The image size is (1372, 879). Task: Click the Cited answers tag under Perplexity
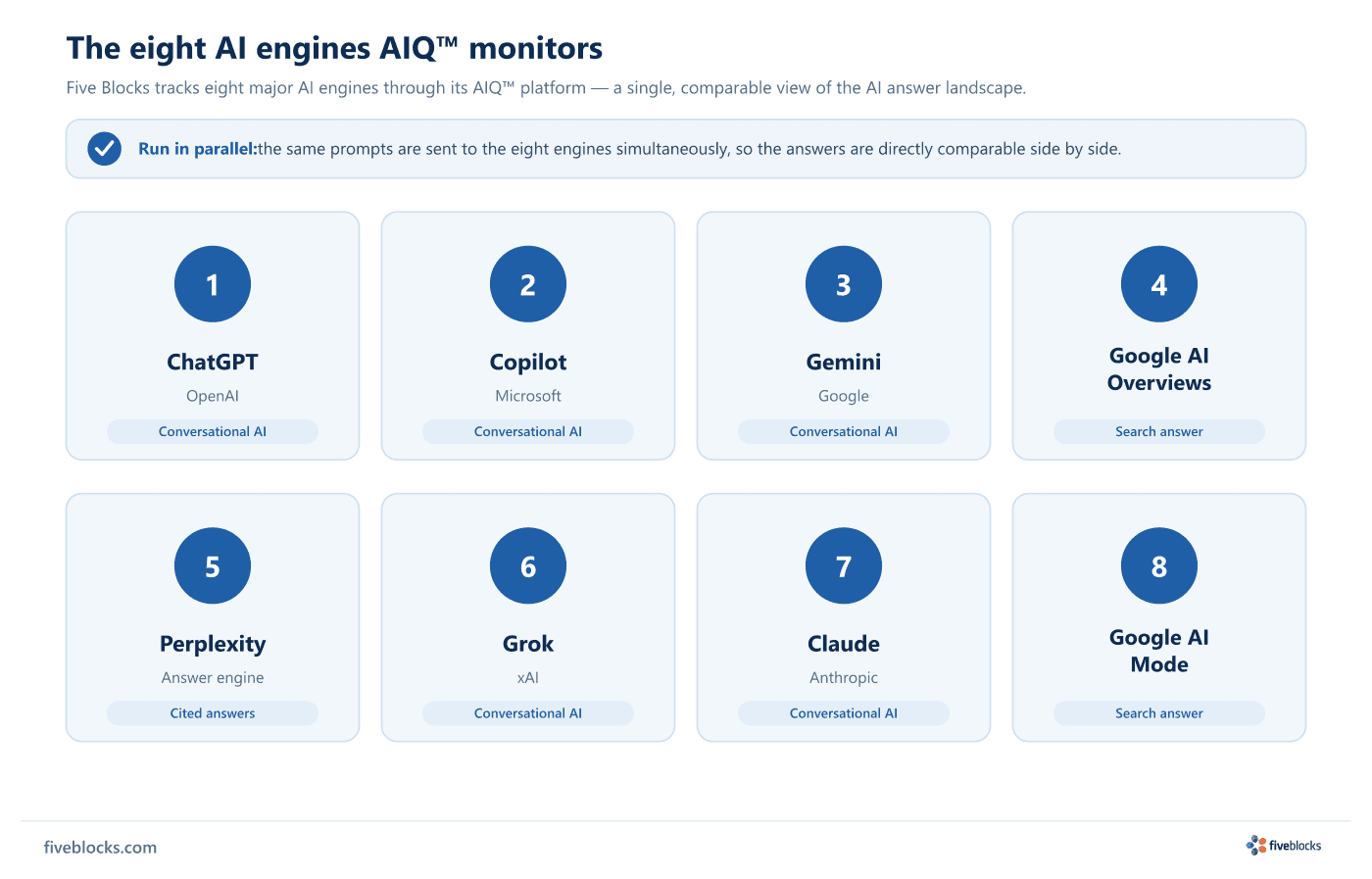tap(213, 713)
